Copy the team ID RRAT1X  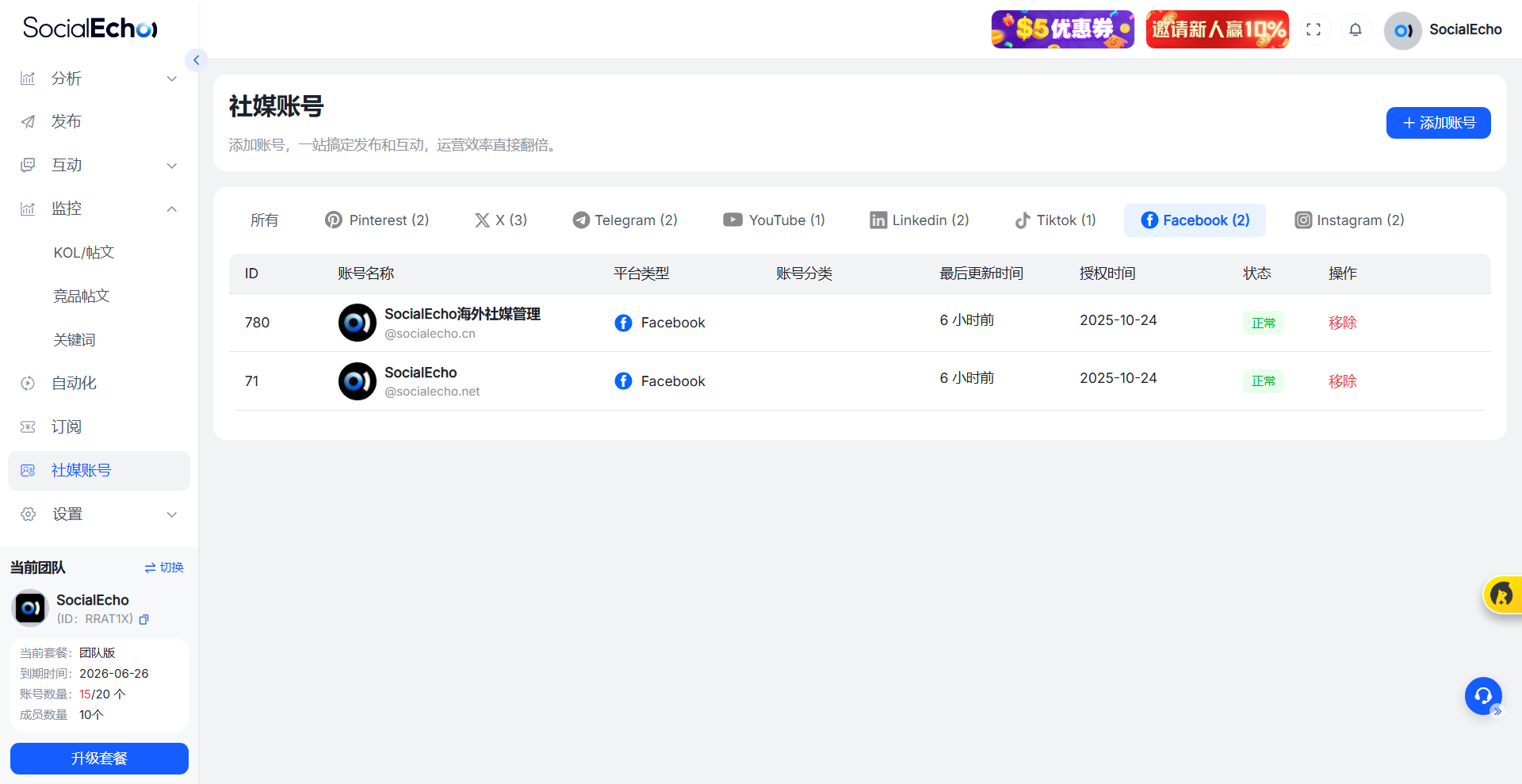(x=143, y=619)
